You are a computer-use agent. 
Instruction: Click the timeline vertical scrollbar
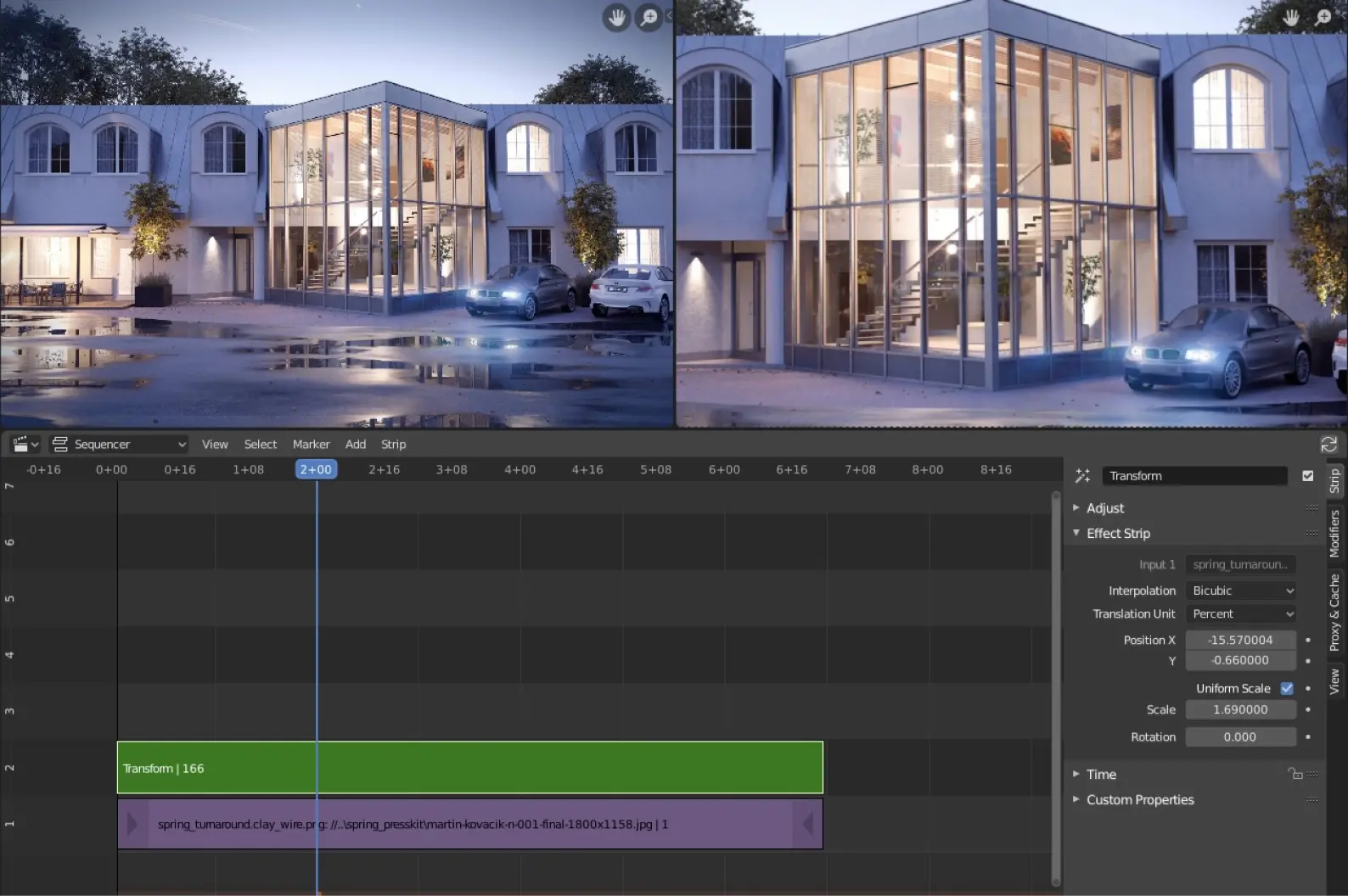1056,689
